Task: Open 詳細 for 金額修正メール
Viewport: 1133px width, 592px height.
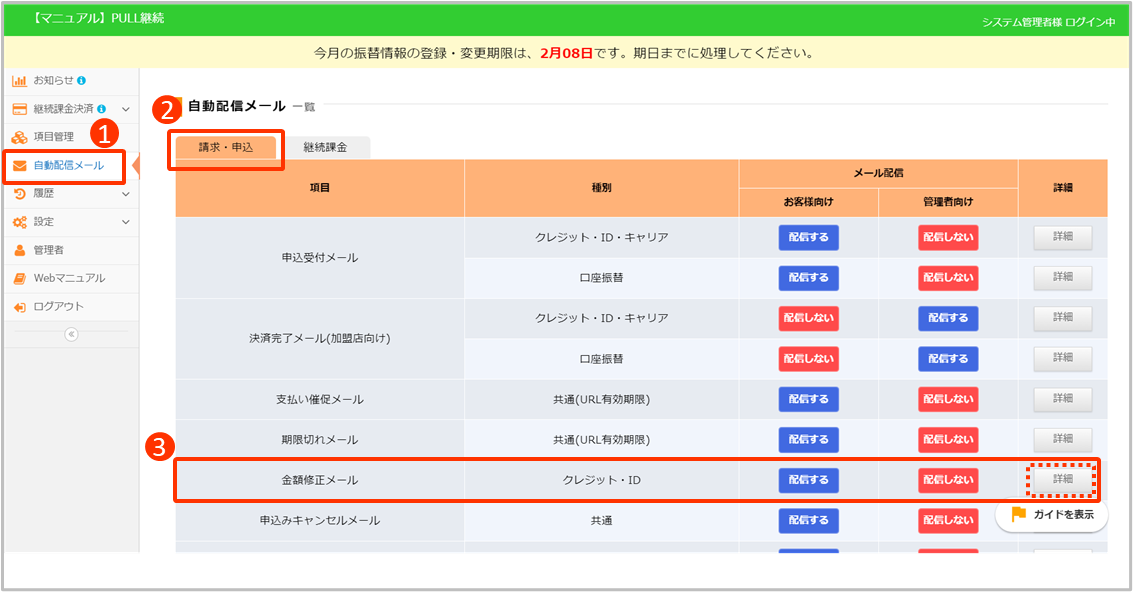Action: pyautogui.click(x=1062, y=480)
